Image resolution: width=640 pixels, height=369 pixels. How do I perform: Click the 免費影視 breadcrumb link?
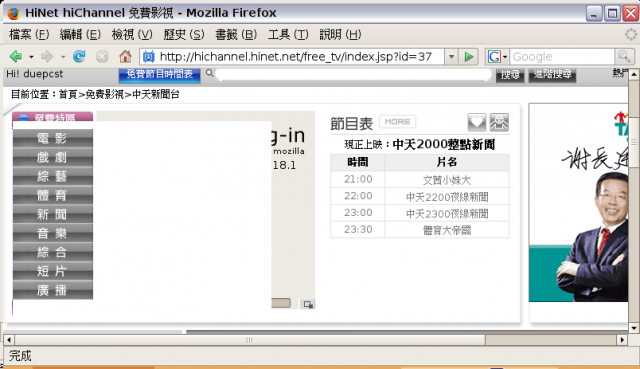click(104, 95)
